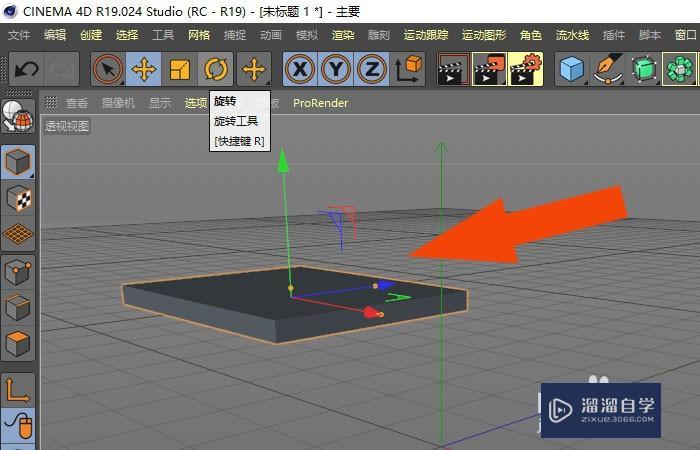The width and height of the screenshot is (700, 450).
Task: Open the 雕刻 menu
Action: coord(379,35)
